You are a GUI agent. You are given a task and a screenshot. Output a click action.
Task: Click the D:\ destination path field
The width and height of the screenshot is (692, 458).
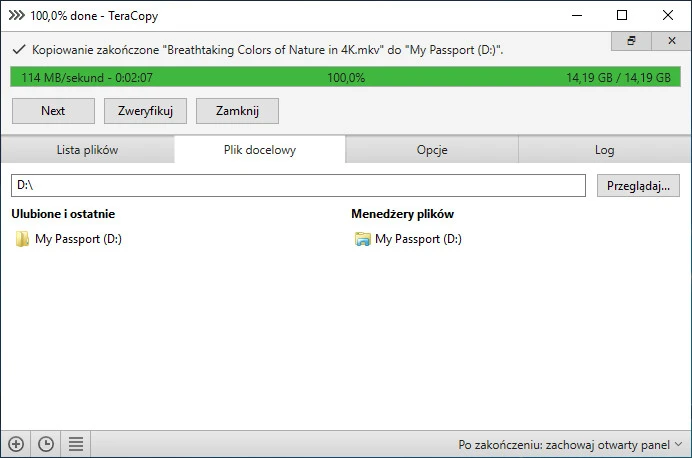298,185
